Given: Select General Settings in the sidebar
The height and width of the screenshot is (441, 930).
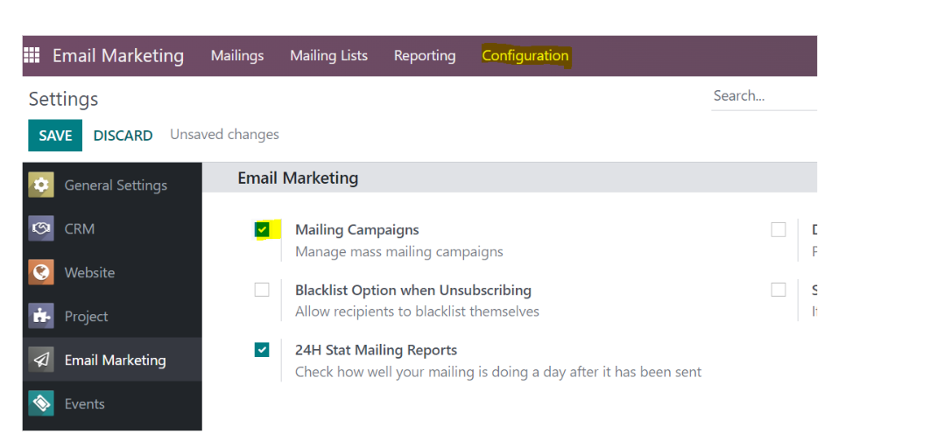Looking at the screenshot, I should (116, 186).
